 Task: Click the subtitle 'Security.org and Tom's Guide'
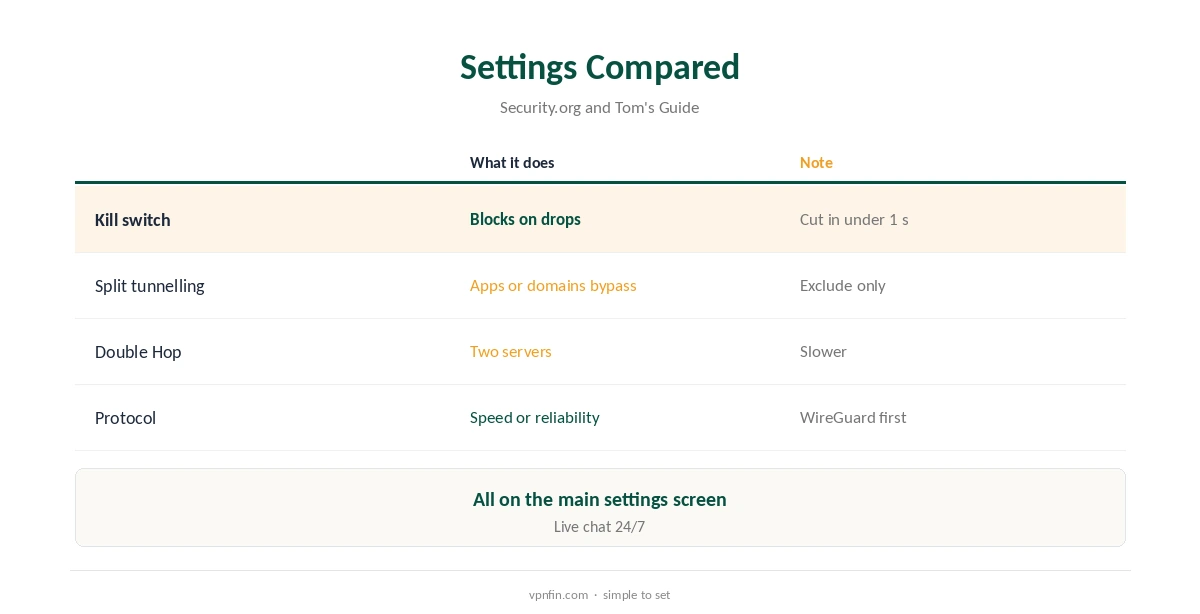[x=600, y=107]
